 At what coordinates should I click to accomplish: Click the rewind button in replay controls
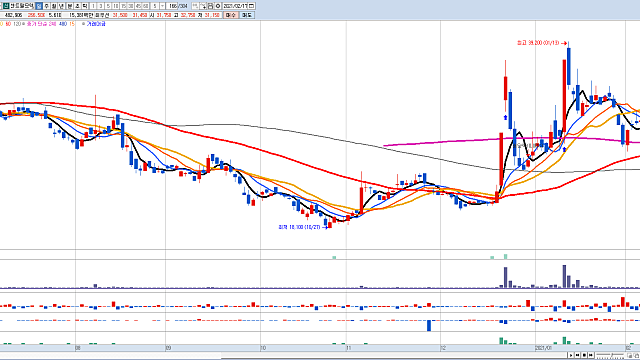pos(578,355)
